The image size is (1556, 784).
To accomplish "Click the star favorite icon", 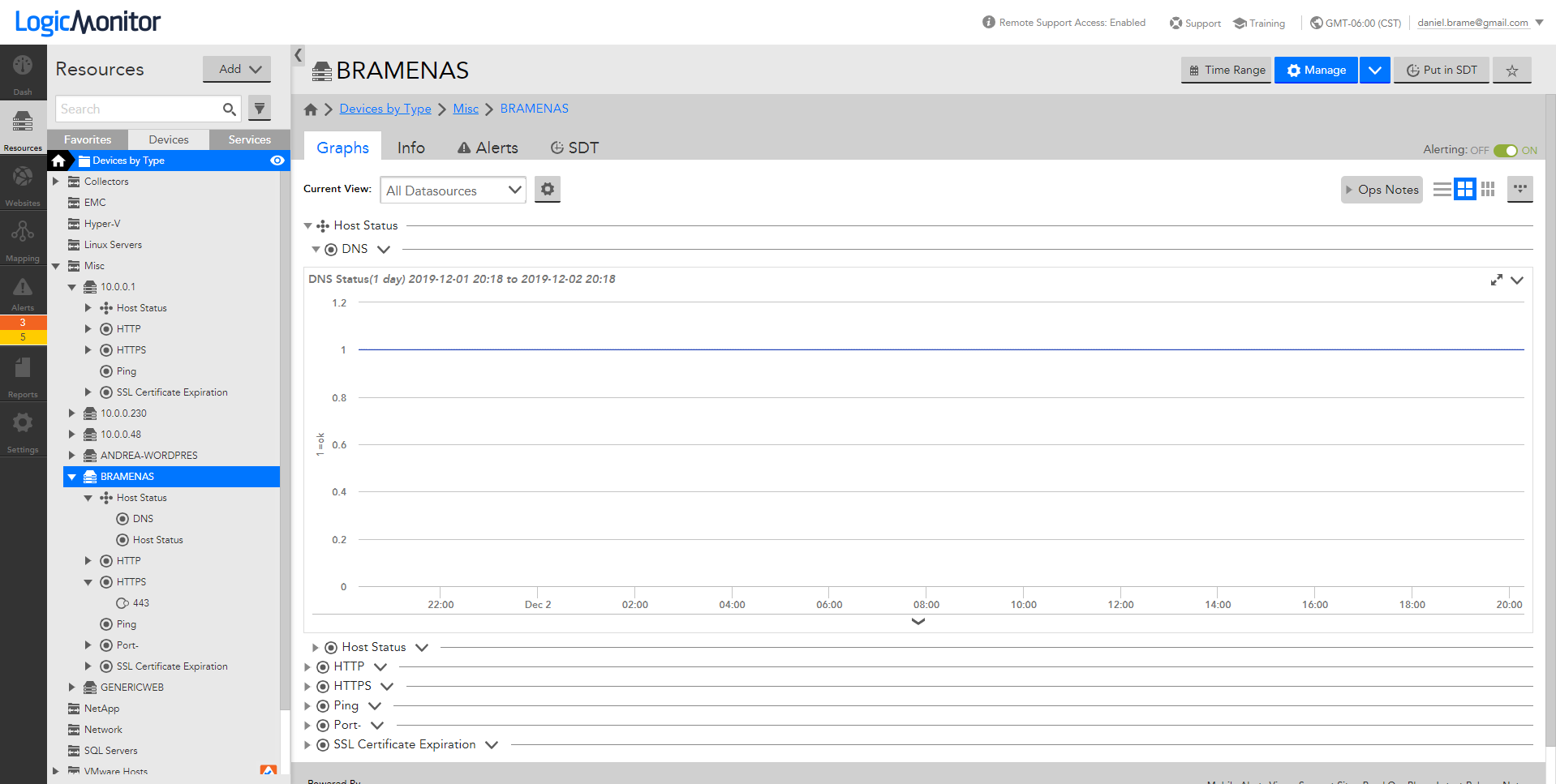I will click(x=1512, y=71).
